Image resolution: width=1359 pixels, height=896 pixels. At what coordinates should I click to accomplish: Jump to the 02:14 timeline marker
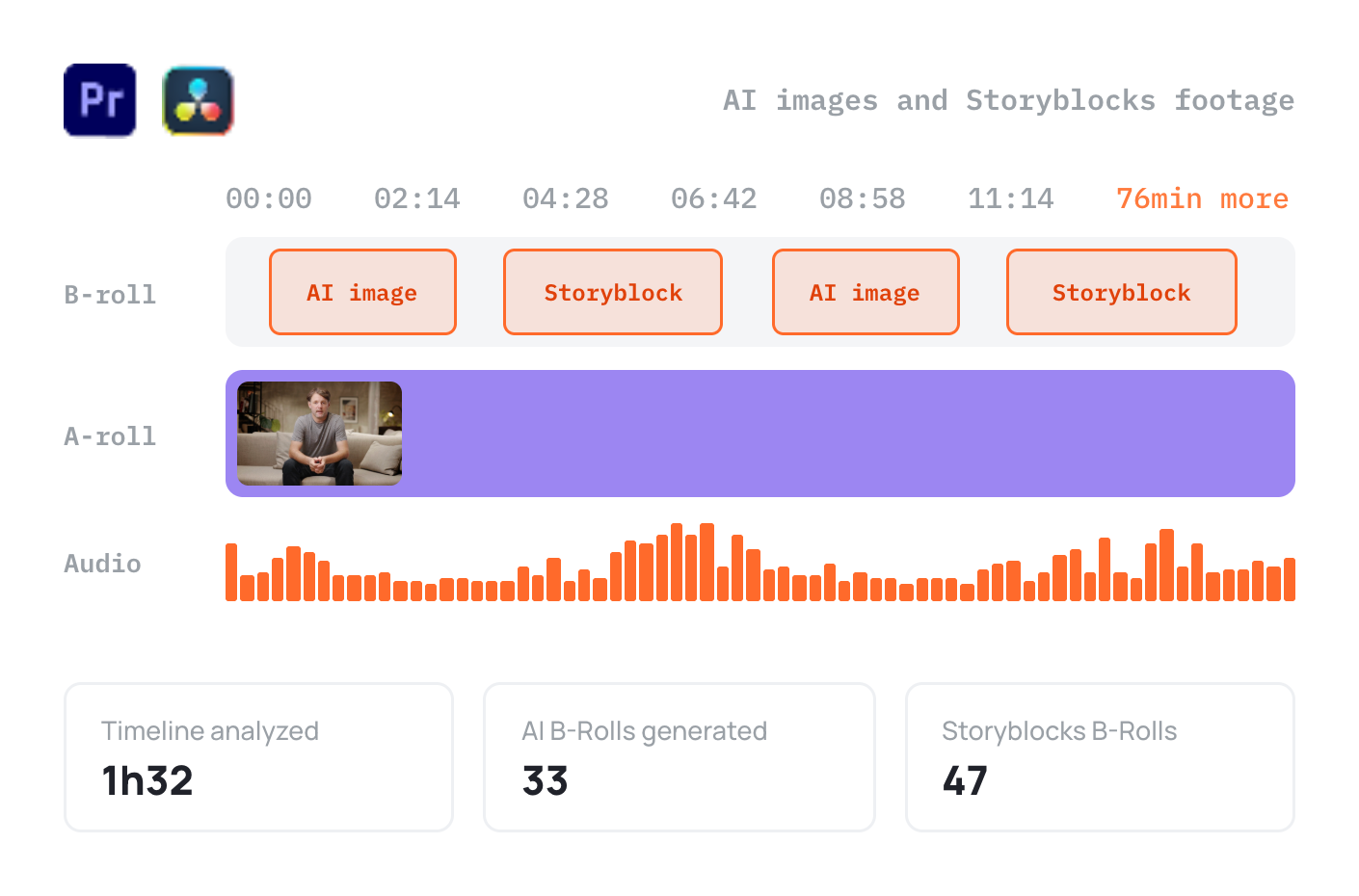(417, 198)
